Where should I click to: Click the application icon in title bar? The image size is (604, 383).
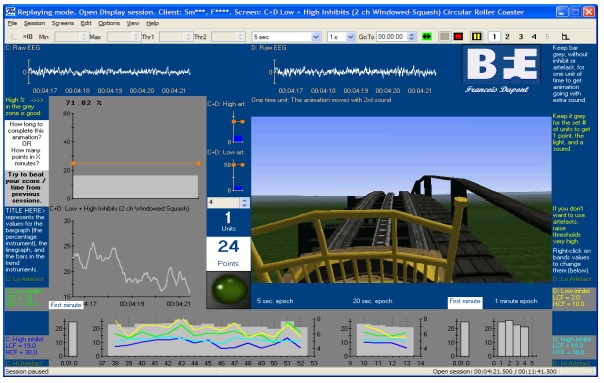[11, 12]
